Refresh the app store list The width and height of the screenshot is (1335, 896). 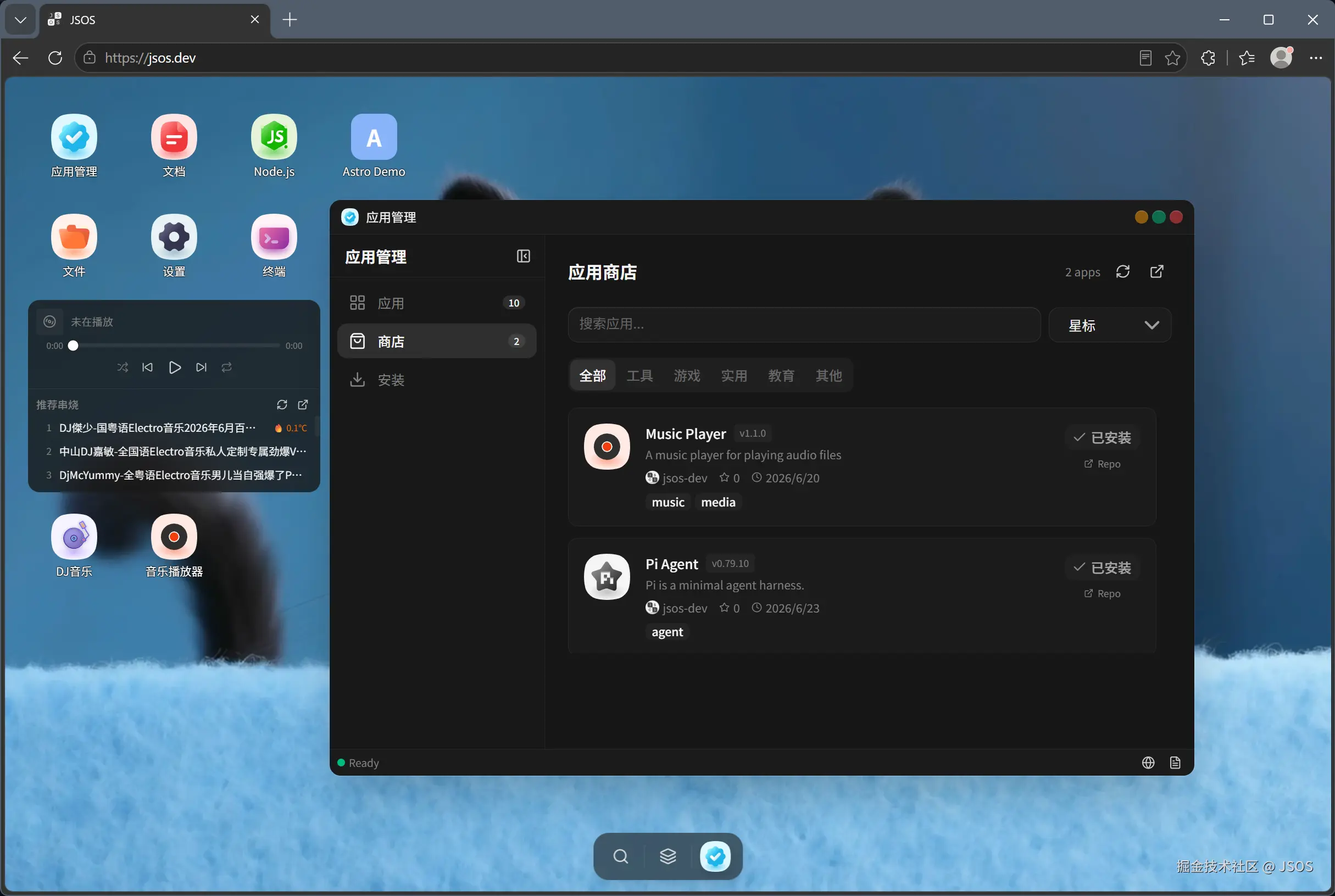1122,271
